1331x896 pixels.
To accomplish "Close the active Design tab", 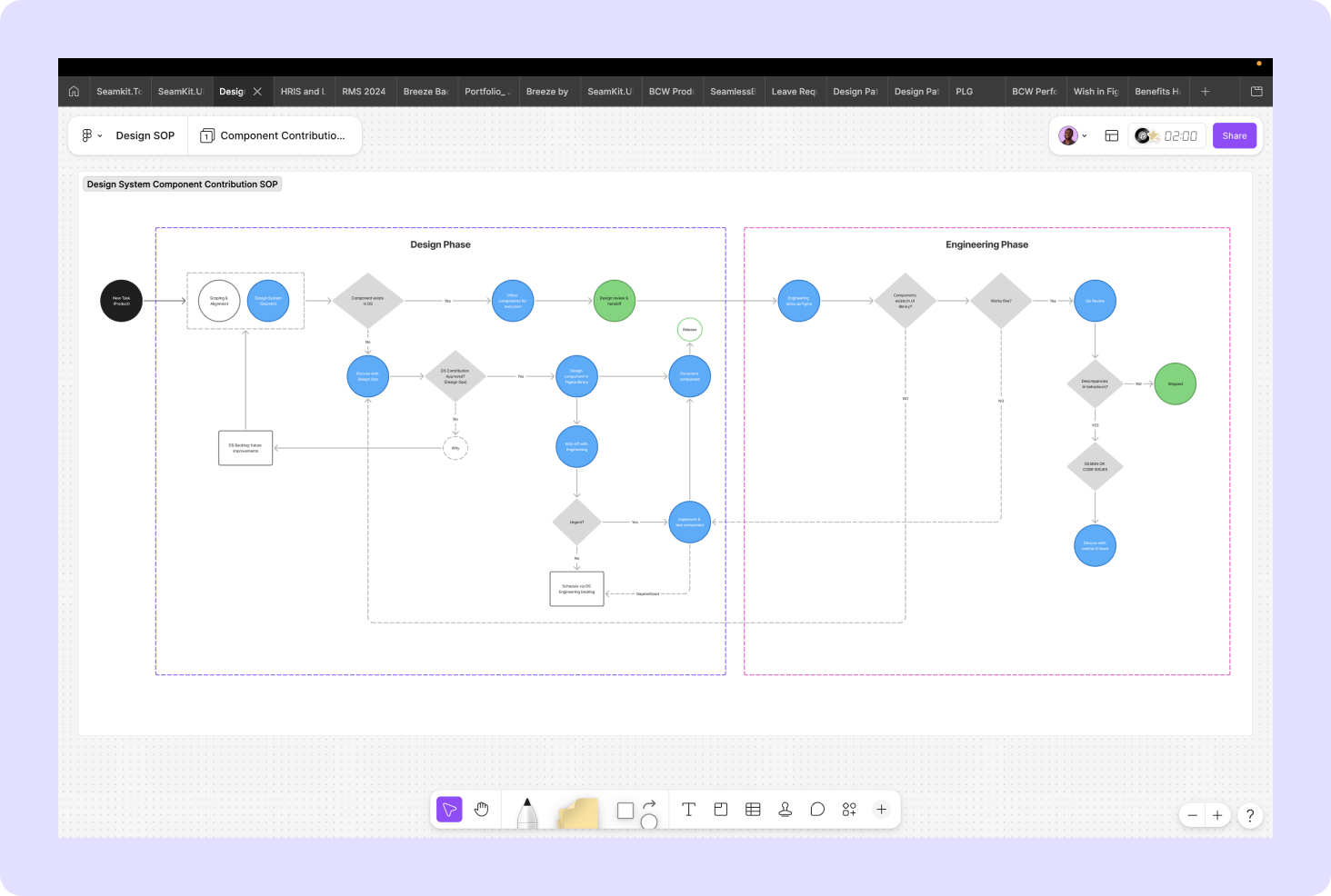I will (257, 91).
